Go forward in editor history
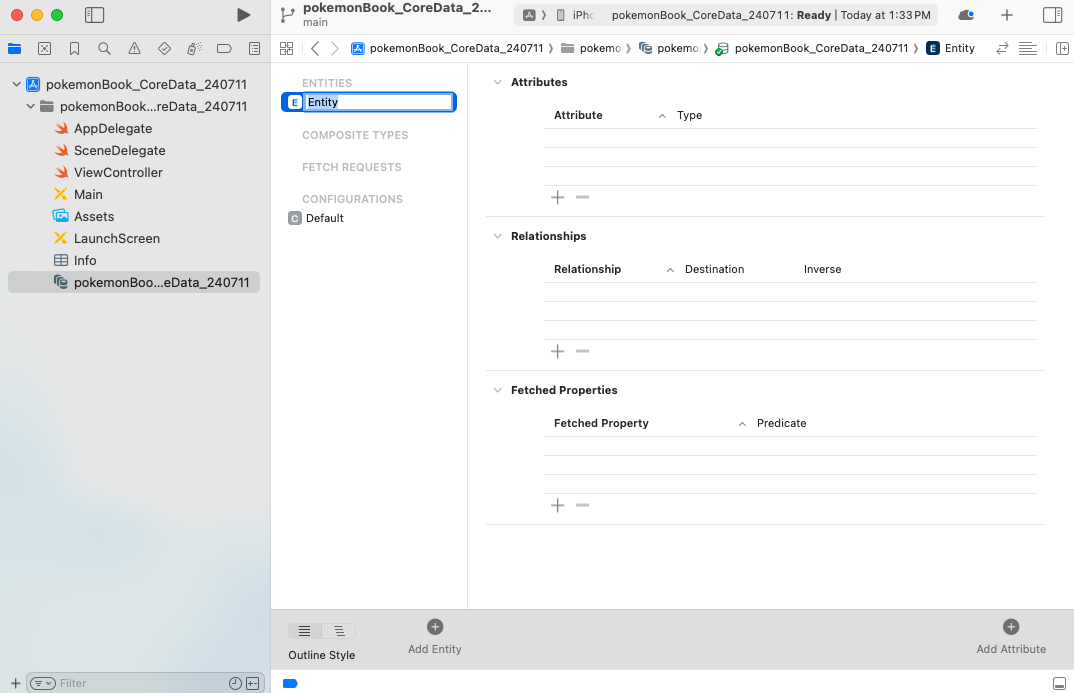 click(x=334, y=49)
